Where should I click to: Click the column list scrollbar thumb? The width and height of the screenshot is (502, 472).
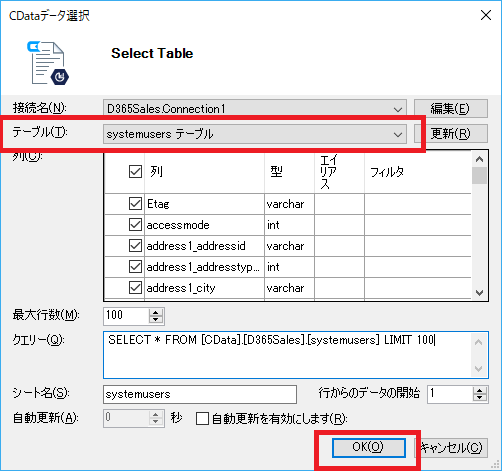tap(479, 175)
